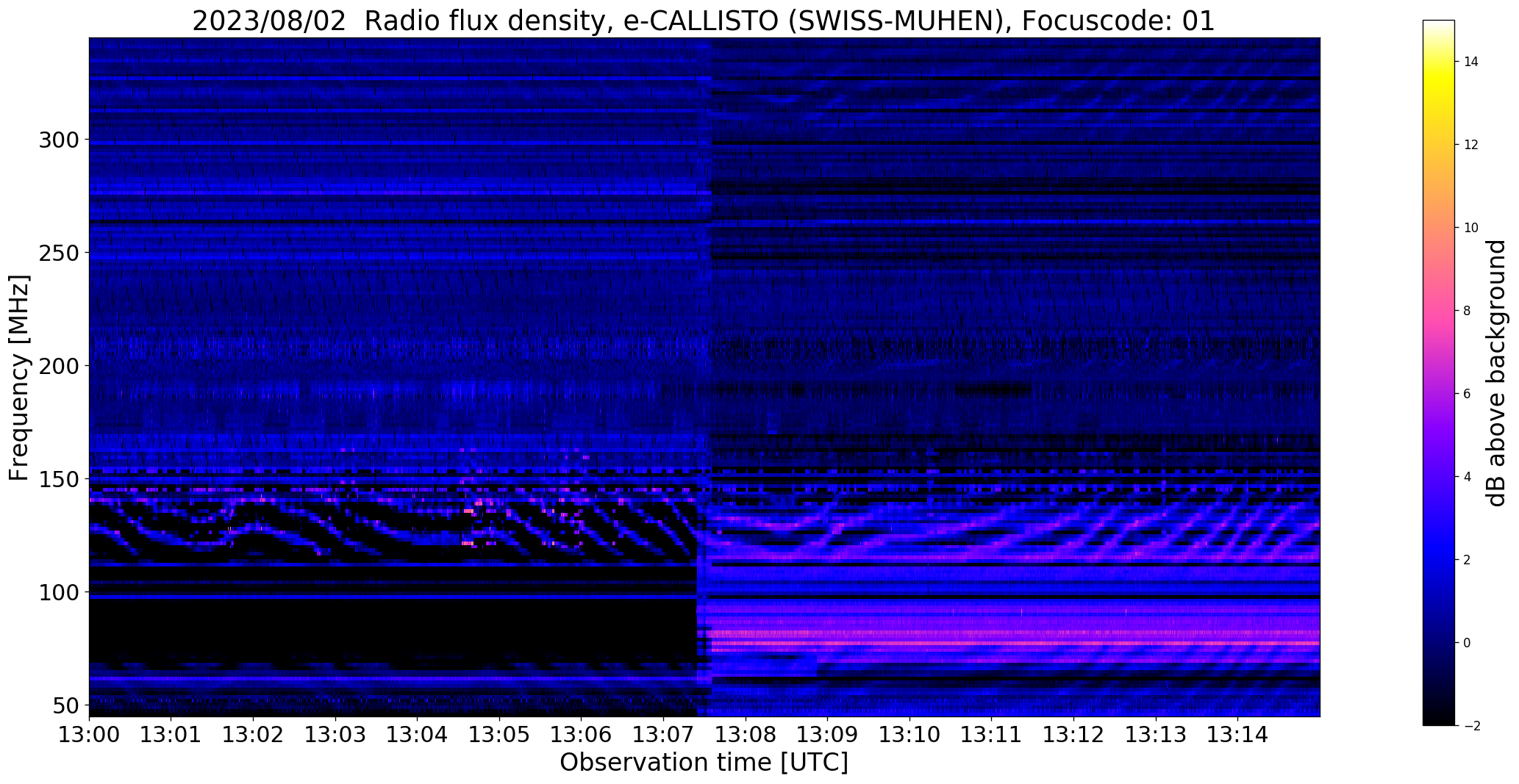Click the "Observation time [UTC]" x-axis label
Viewport: 1519px width, 784px height.
(704, 762)
